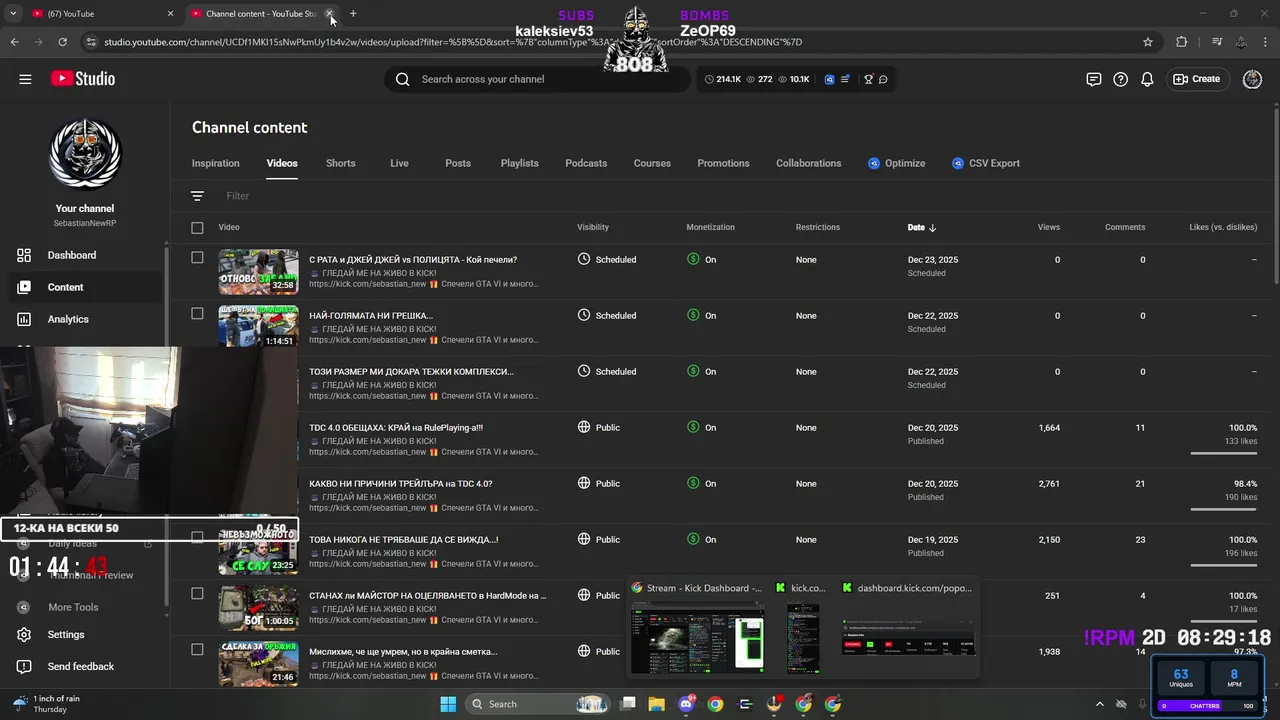Screen dimensions: 1280x720
Task: Open the 21:46 video thumbnail
Action: [x=258, y=663]
